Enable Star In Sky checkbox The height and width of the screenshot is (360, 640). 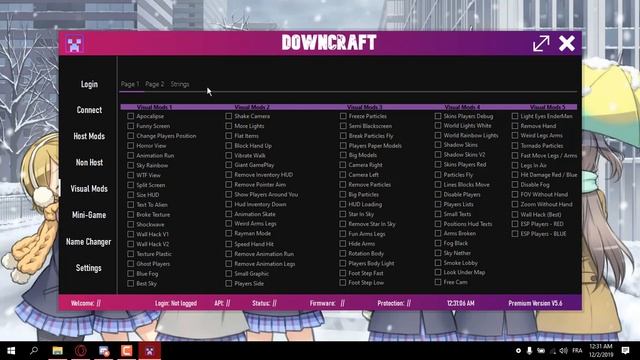click(x=343, y=214)
